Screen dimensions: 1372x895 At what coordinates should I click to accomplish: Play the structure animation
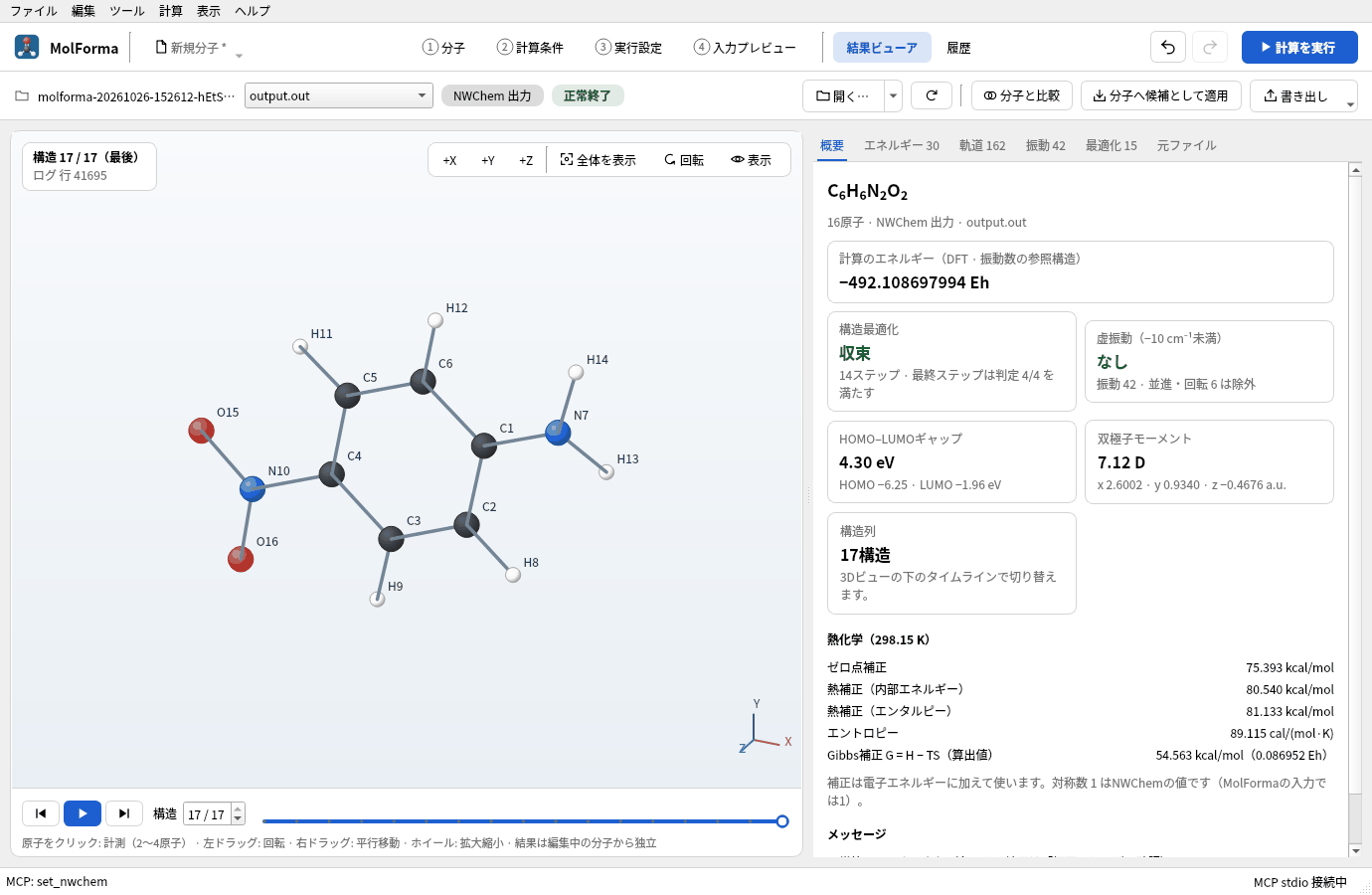point(83,813)
